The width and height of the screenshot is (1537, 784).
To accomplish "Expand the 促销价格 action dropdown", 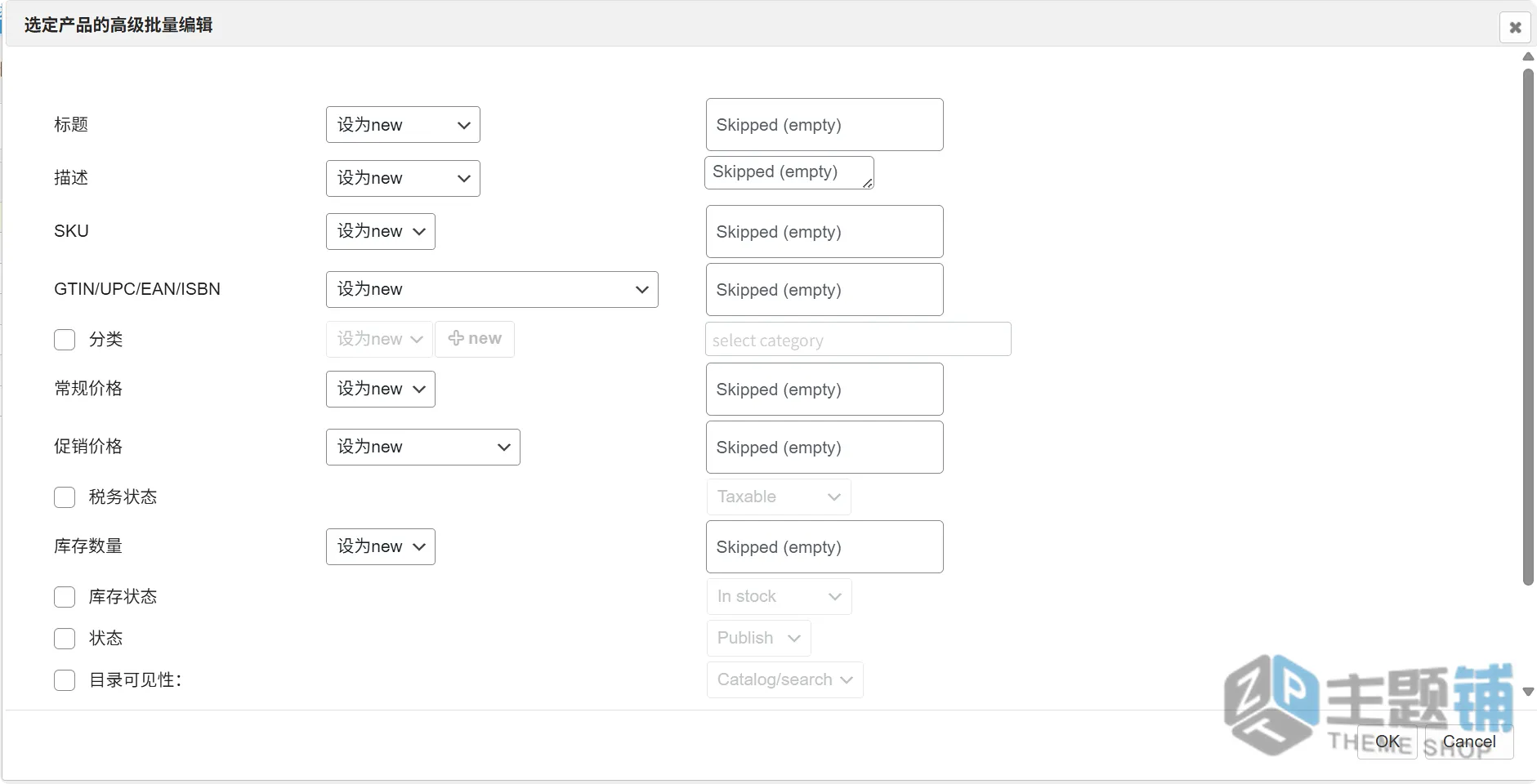I will [423, 447].
